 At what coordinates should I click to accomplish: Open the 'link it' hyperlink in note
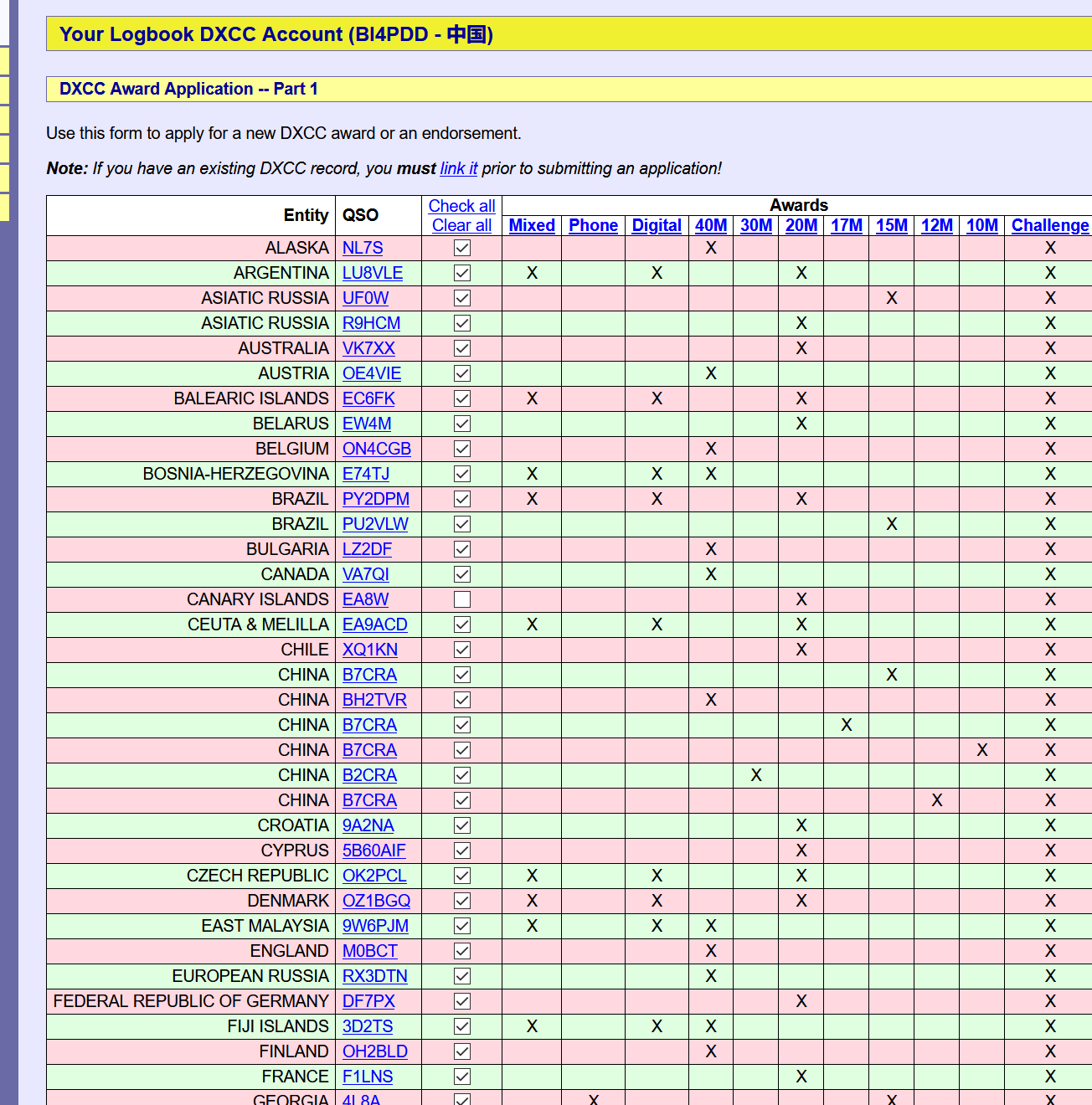(459, 168)
